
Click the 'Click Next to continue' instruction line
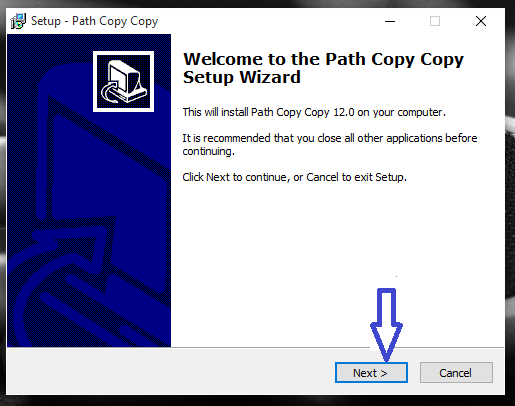(294, 177)
